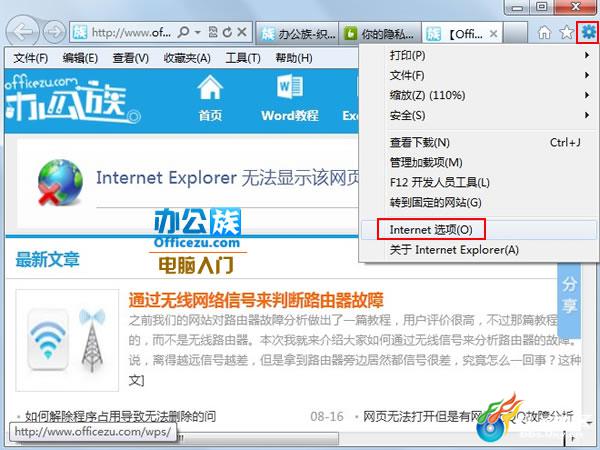This screenshot has width=600, height=450.
Task: Expand the address bar dropdown arrow
Action: pos(198,32)
